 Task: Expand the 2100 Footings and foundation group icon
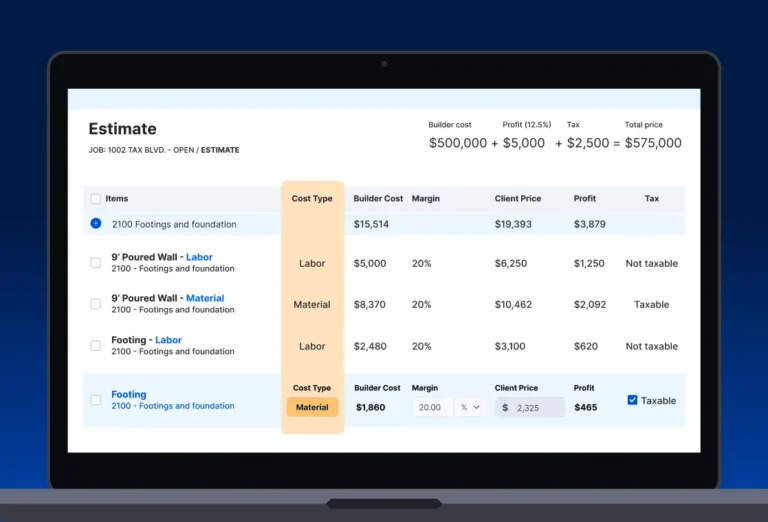click(96, 223)
